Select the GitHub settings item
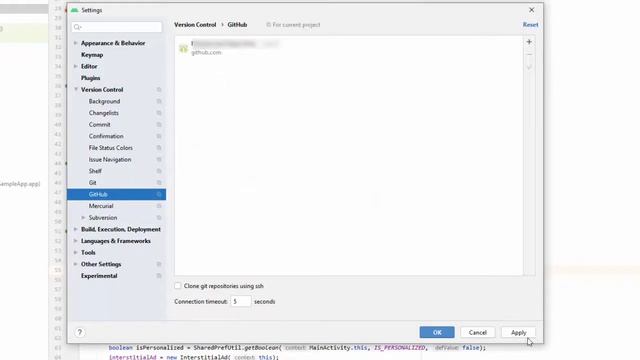This screenshot has width=640, height=360. click(116, 194)
